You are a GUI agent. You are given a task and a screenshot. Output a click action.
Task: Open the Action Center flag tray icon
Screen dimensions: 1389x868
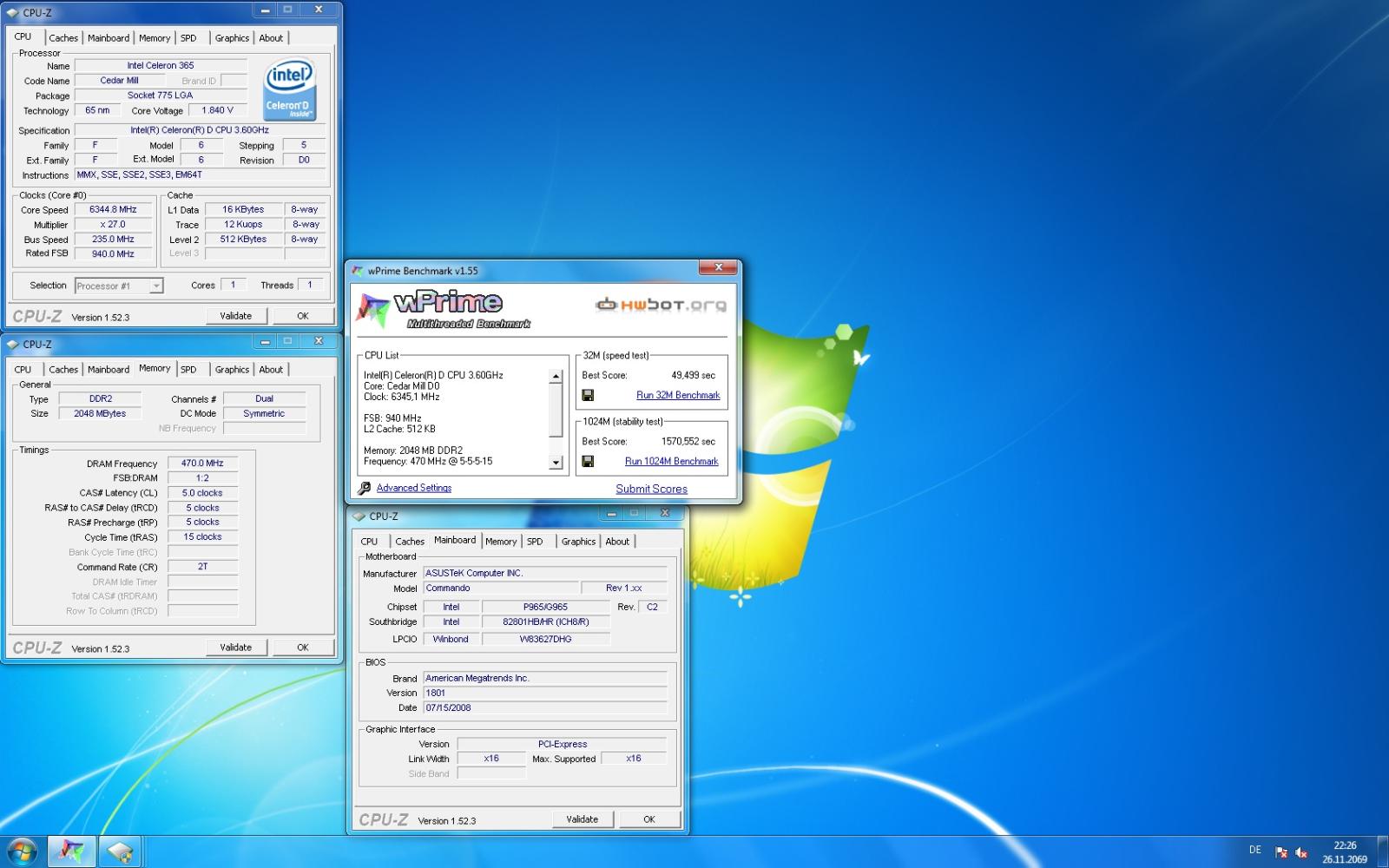[x=1281, y=852]
